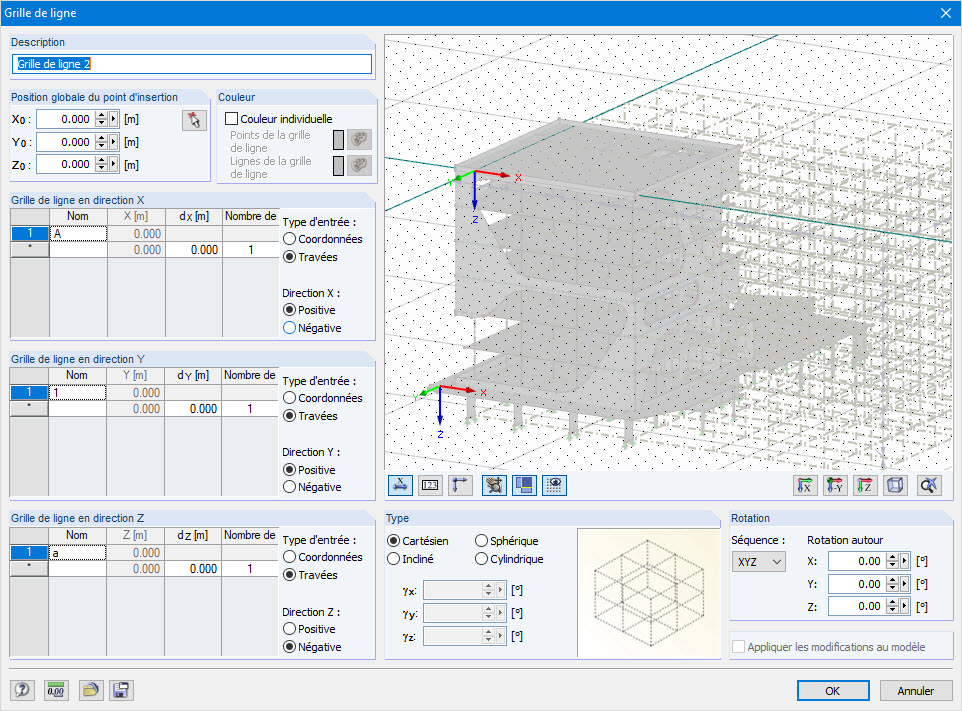Select Positive for Direction Z
The height and width of the screenshot is (711, 962).
tap(290, 629)
